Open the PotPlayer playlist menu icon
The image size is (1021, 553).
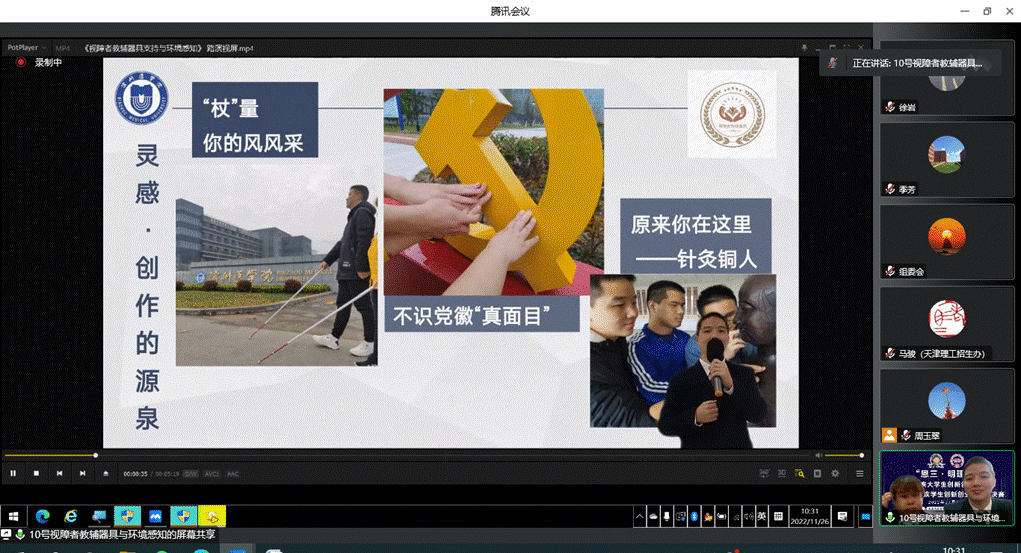[859, 473]
